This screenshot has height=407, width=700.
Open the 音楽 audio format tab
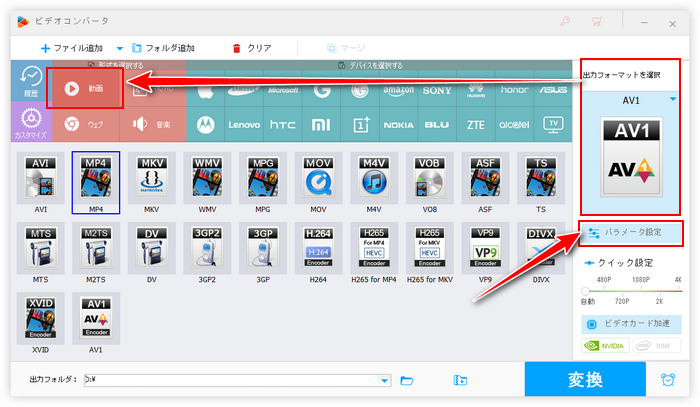point(153,125)
